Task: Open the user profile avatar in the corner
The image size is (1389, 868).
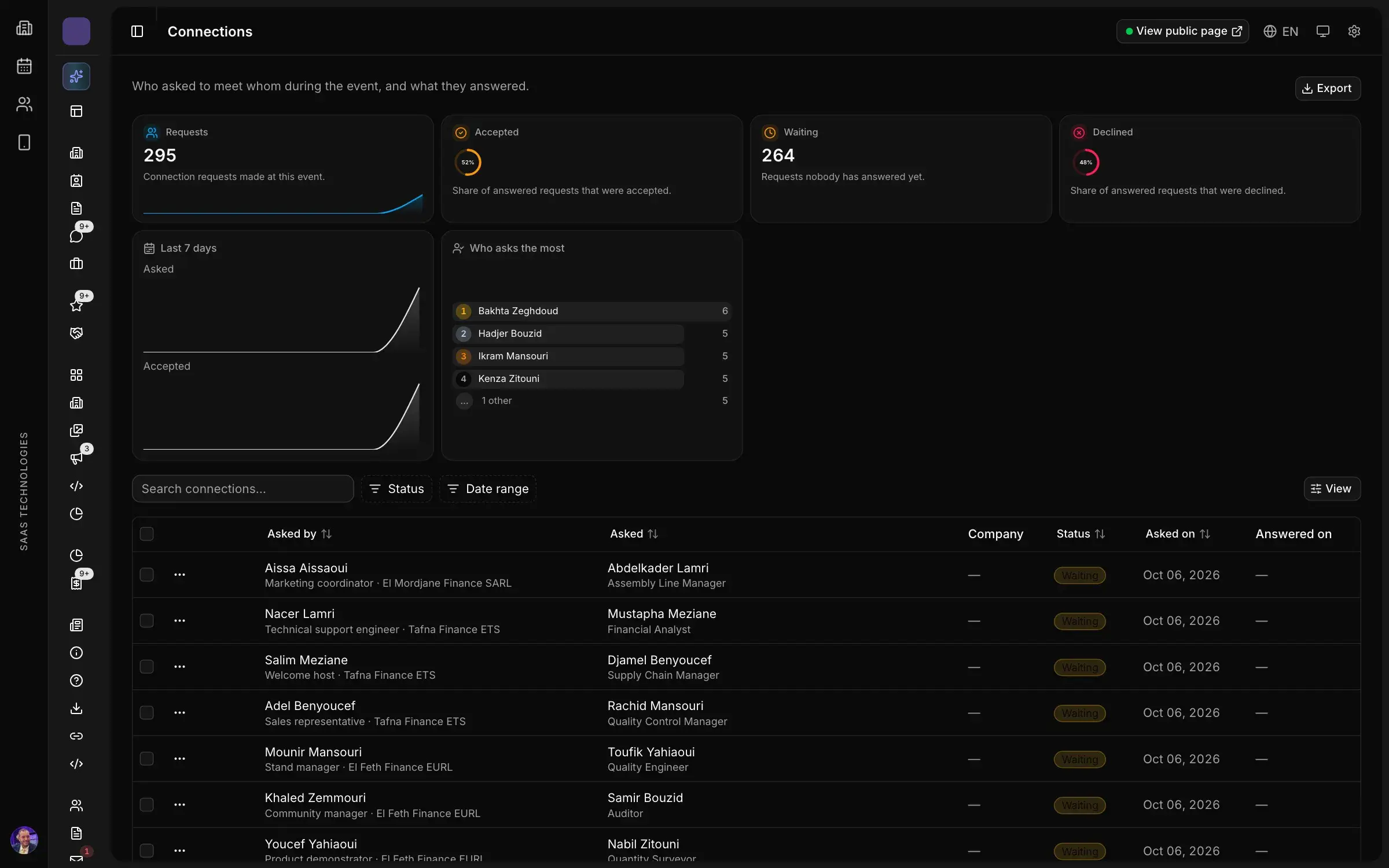Action: click(24, 840)
